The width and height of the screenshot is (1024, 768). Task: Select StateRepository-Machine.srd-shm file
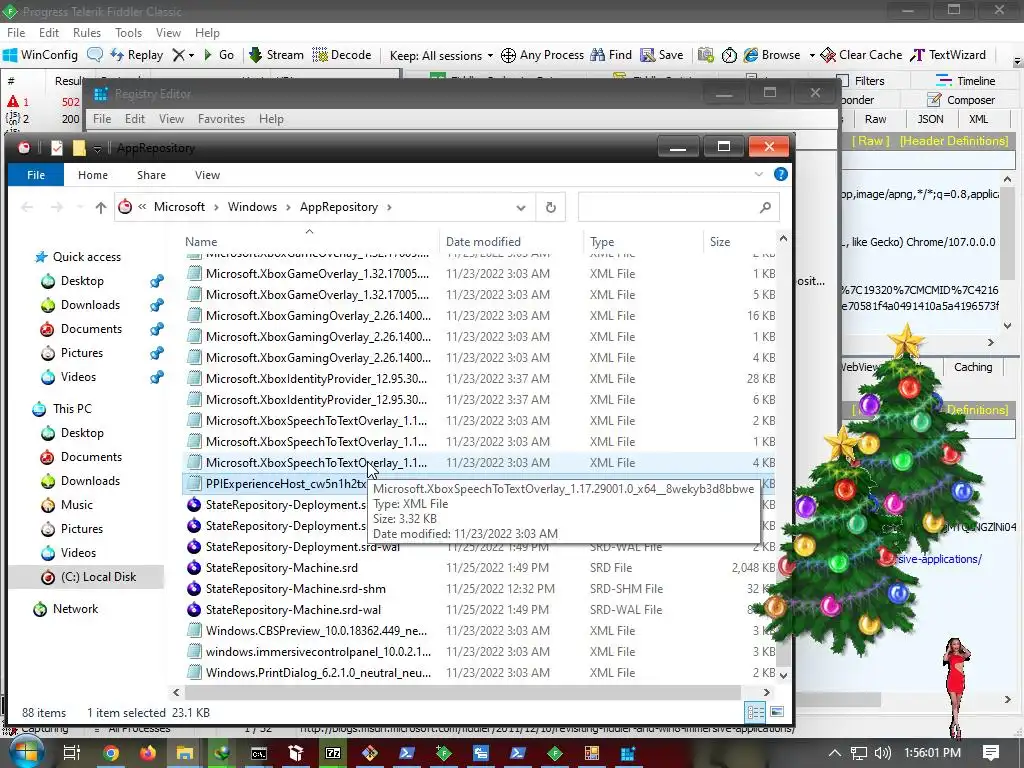coord(295,588)
